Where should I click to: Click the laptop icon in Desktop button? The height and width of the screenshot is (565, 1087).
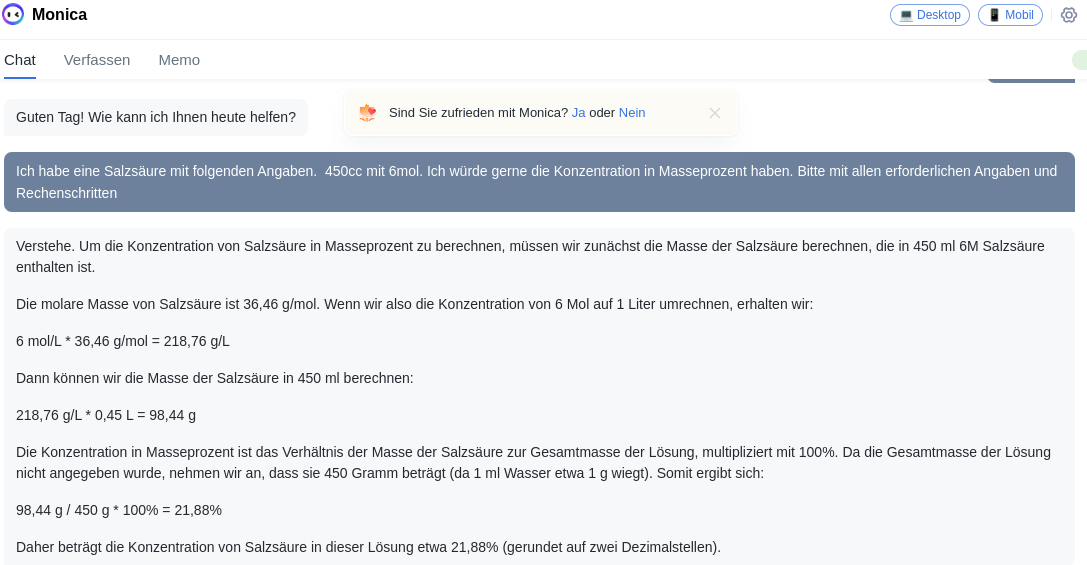point(906,15)
